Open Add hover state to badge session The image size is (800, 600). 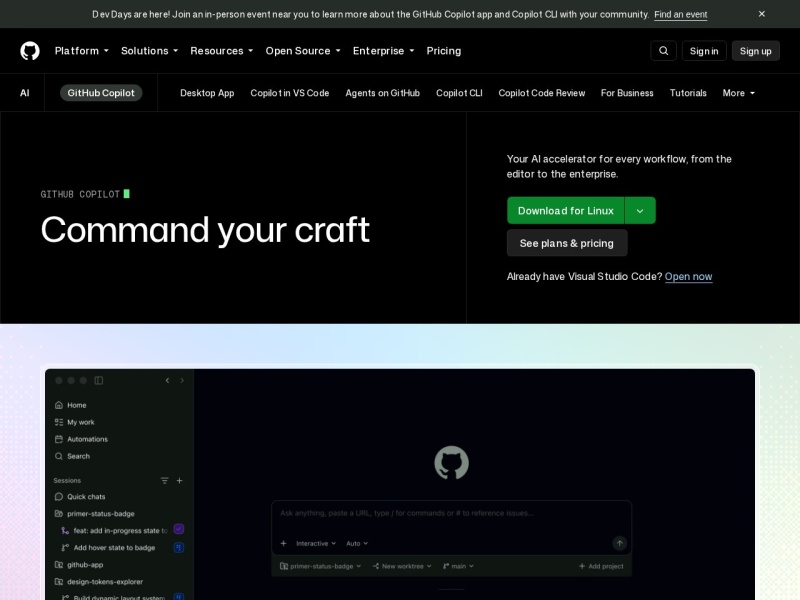[x=108, y=547]
